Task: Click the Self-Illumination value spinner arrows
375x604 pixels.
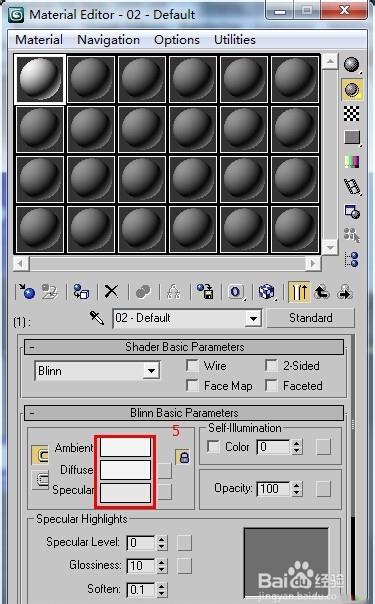Action: pos(296,447)
